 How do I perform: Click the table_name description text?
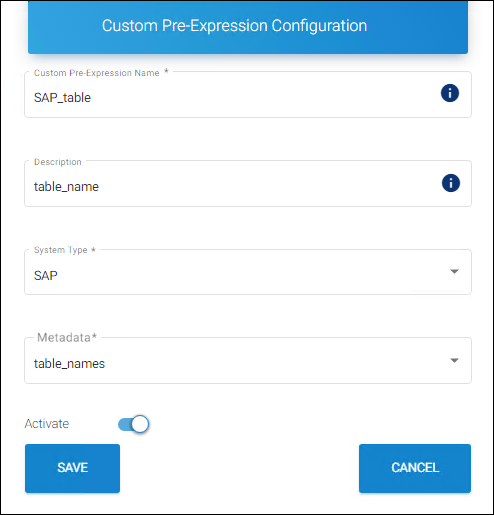(66, 187)
